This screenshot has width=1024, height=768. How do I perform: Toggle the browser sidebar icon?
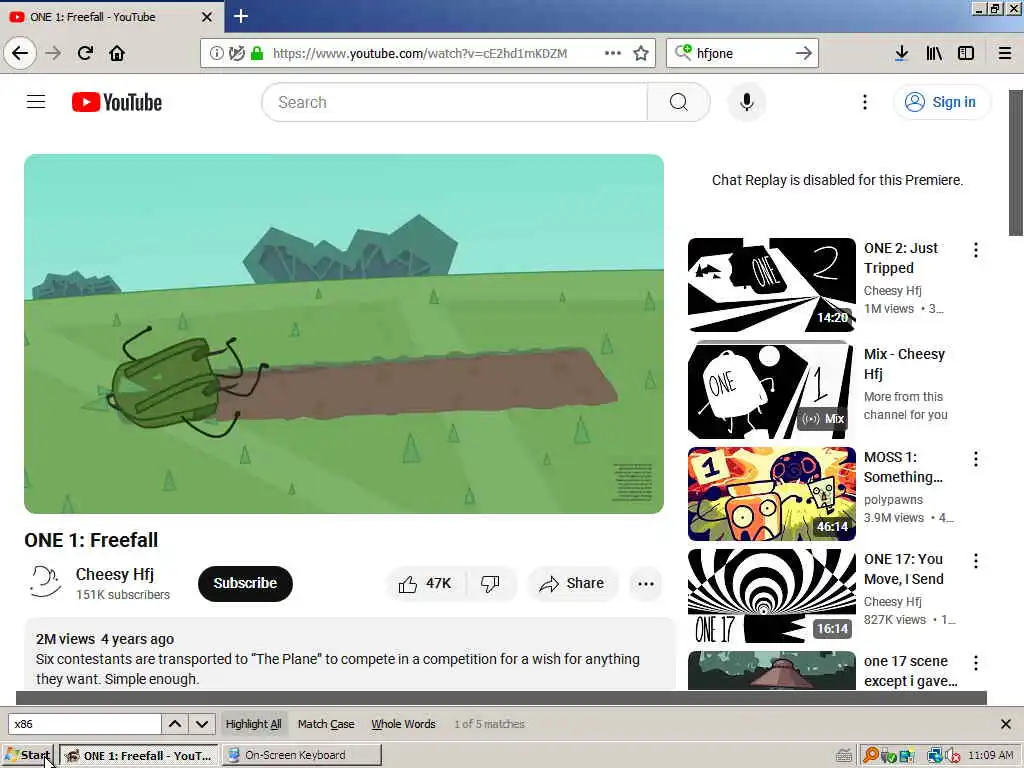click(x=966, y=53)
